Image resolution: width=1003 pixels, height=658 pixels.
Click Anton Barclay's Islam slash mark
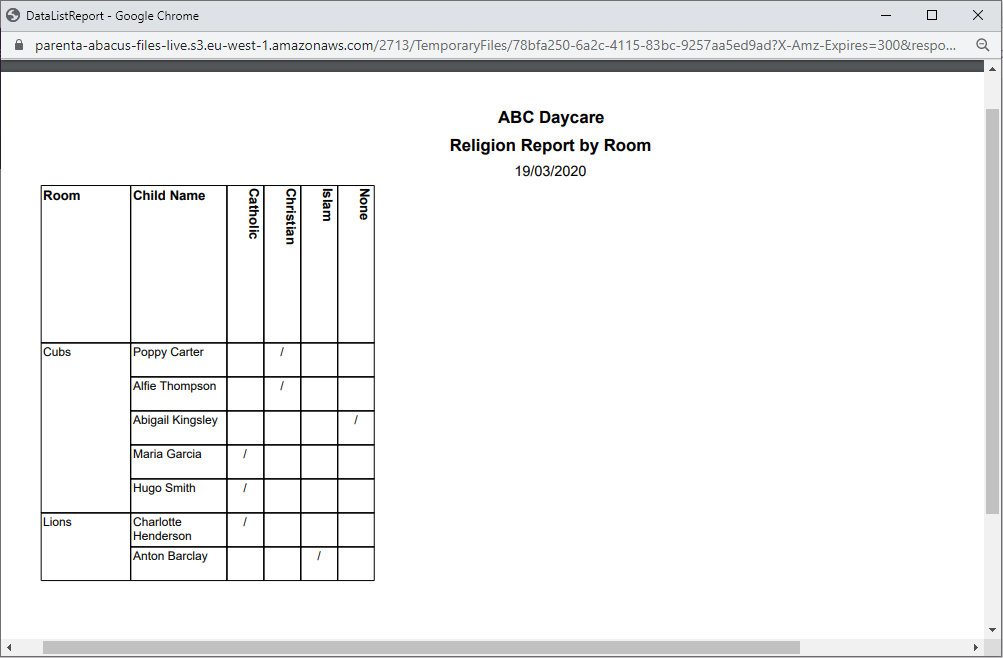point(319,556)
